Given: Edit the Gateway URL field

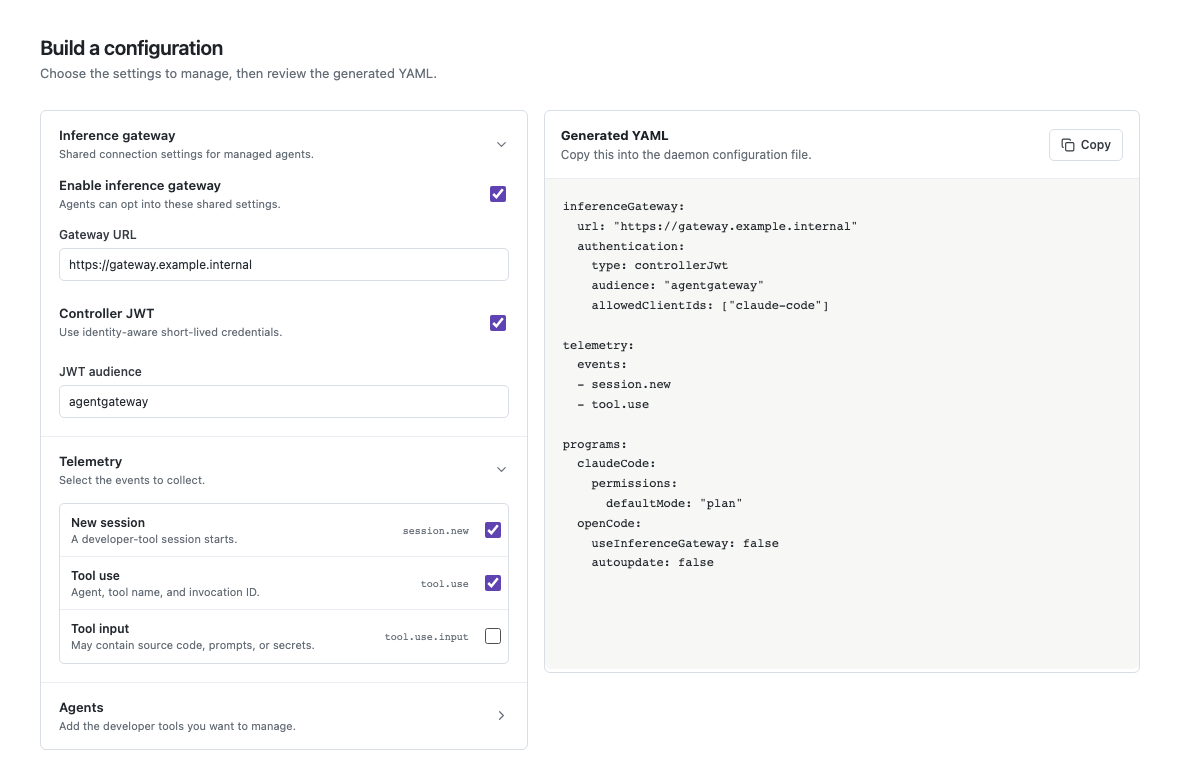Looking at the screenshot, I should [284, 265].
